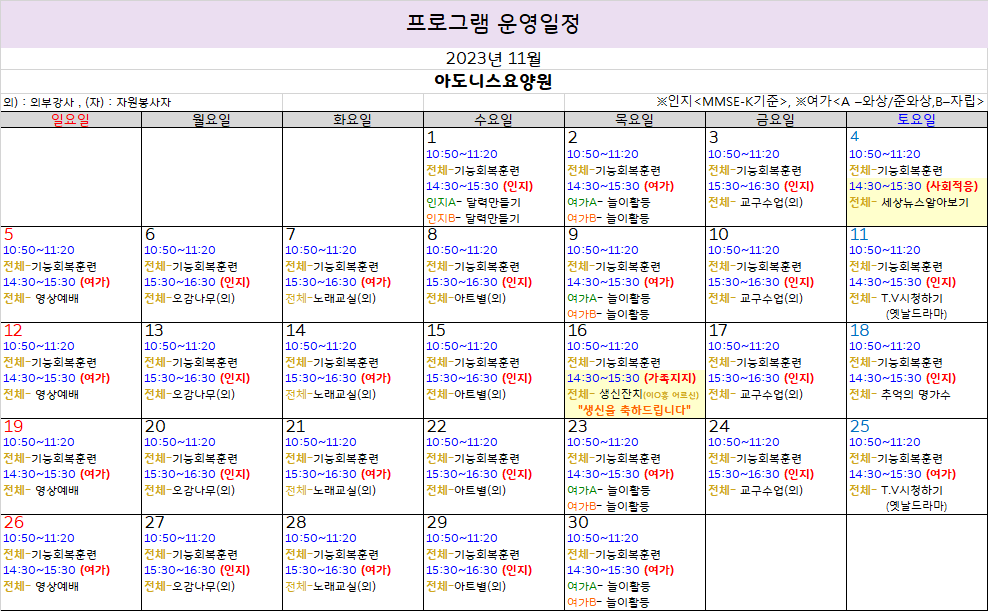
Task: Click the note starting with "※인지<MMSE-K기준>"
Action: tap(820, 101)
